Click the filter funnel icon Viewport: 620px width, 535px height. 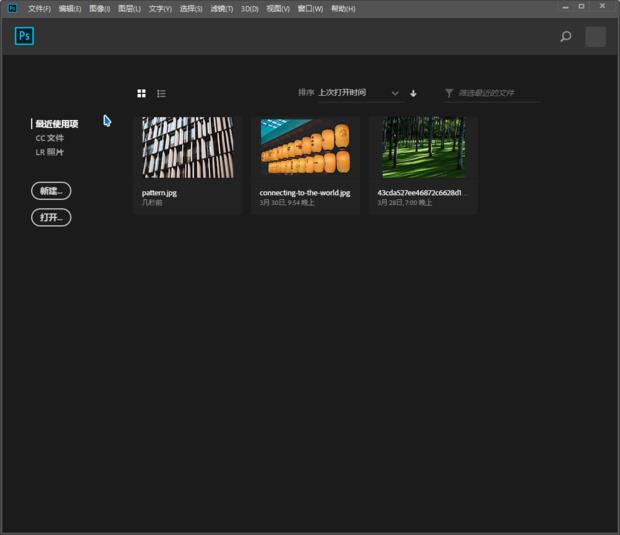point(449,93)
